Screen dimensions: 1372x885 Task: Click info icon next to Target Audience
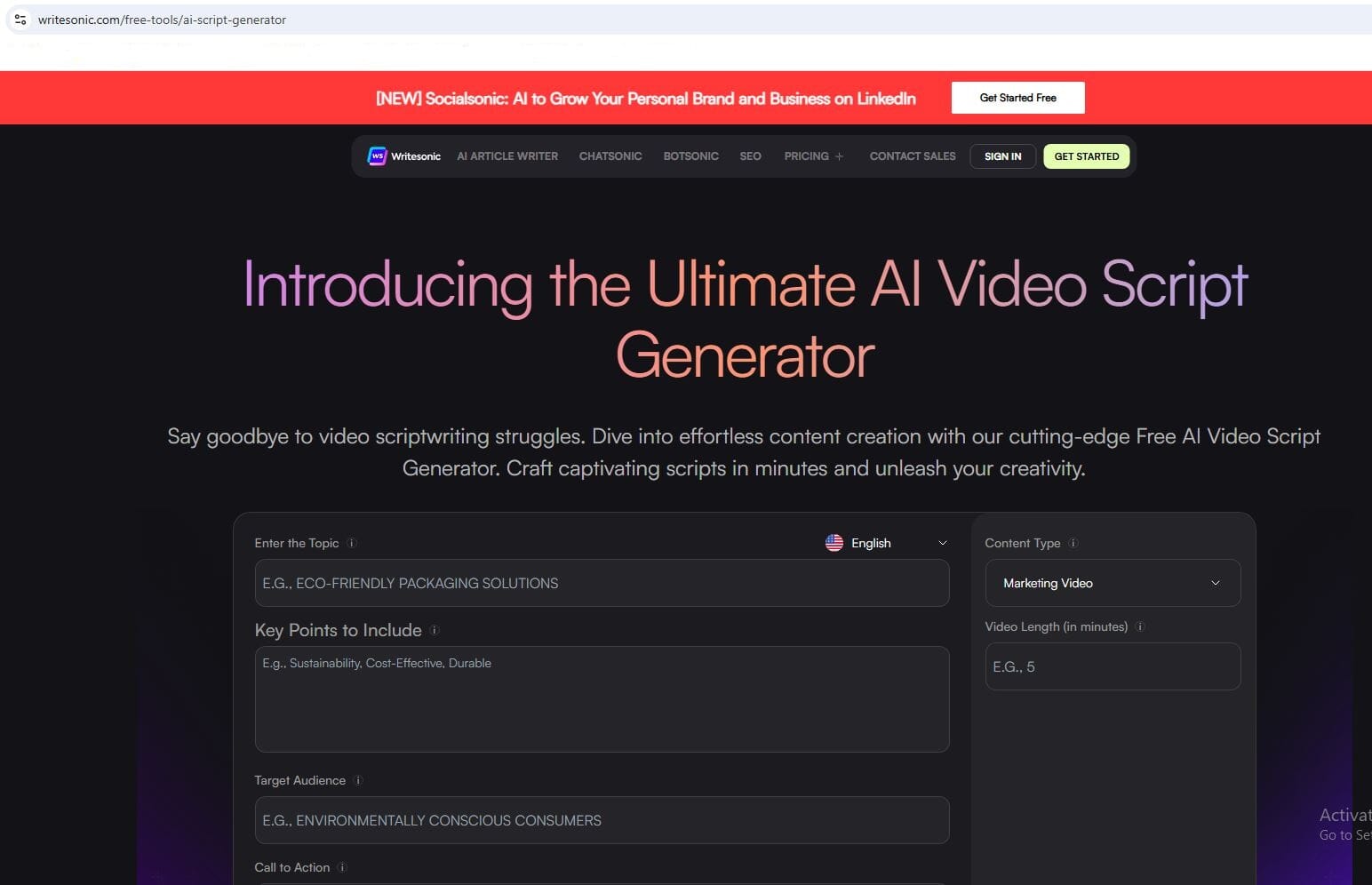coord(358,780)
